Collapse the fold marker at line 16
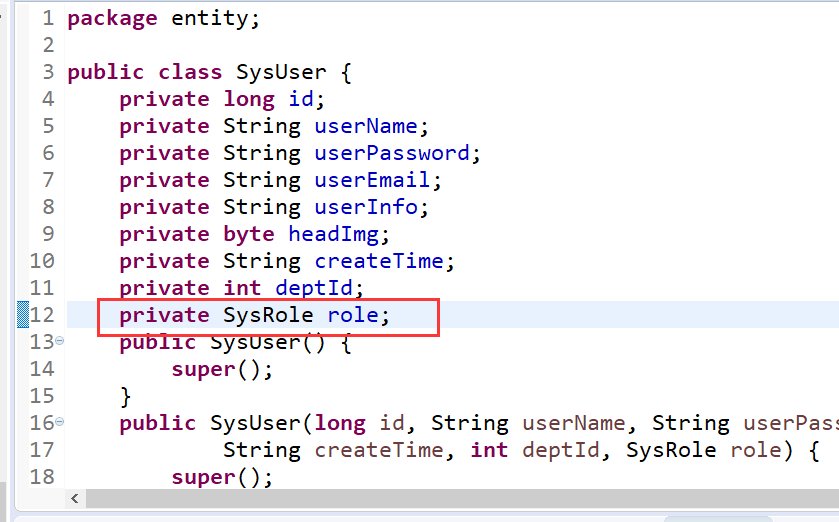Viewport: 839px width, 522px height. point(59,422)
